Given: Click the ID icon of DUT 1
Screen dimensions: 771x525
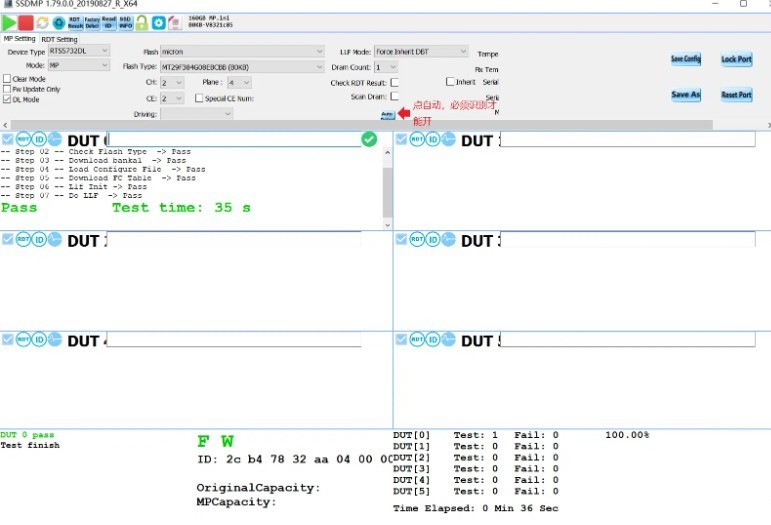Looking at the screenshot, I should click(433, 139).
